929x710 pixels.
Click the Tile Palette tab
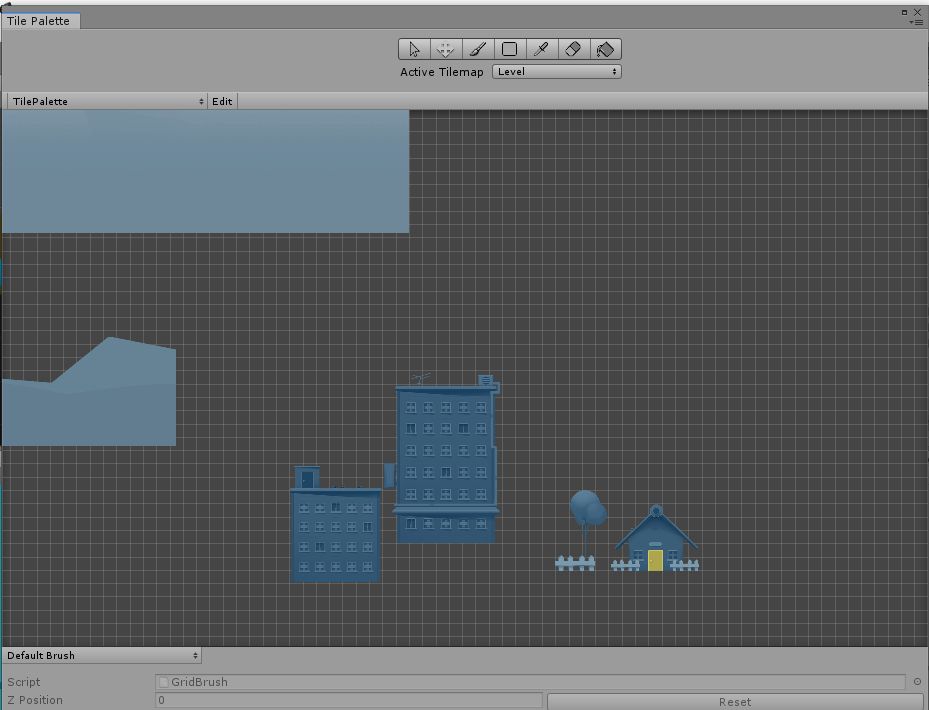pos(39,21)
